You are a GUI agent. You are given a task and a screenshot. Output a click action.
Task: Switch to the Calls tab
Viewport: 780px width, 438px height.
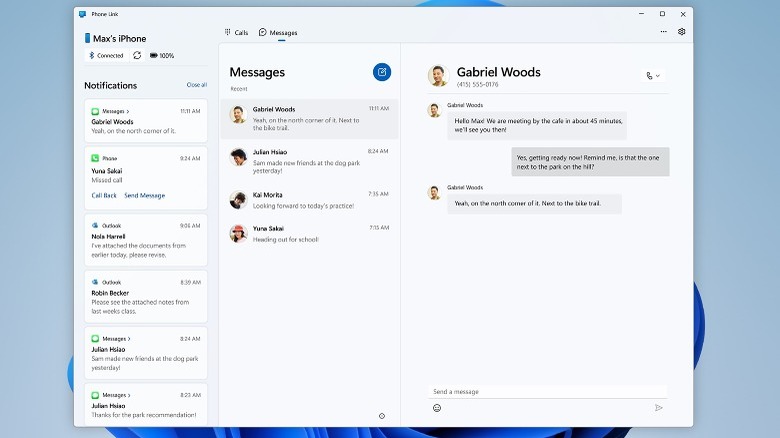pyautogui.click(x=236, y=32)
